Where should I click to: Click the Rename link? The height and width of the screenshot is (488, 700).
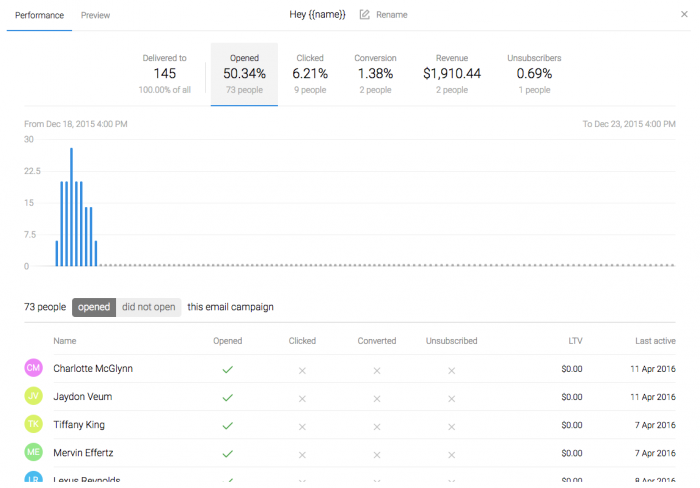click(x=391, y=15)
